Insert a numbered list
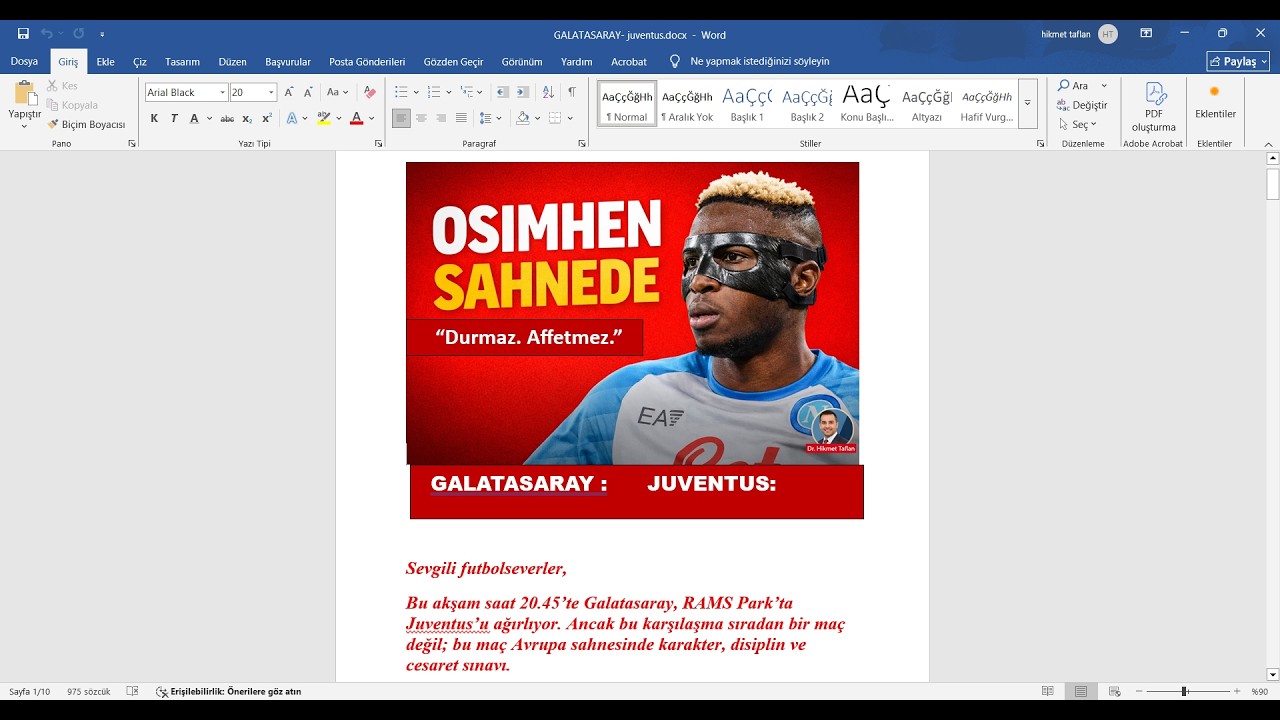The image size is (1280, 720). pos(434,92)
